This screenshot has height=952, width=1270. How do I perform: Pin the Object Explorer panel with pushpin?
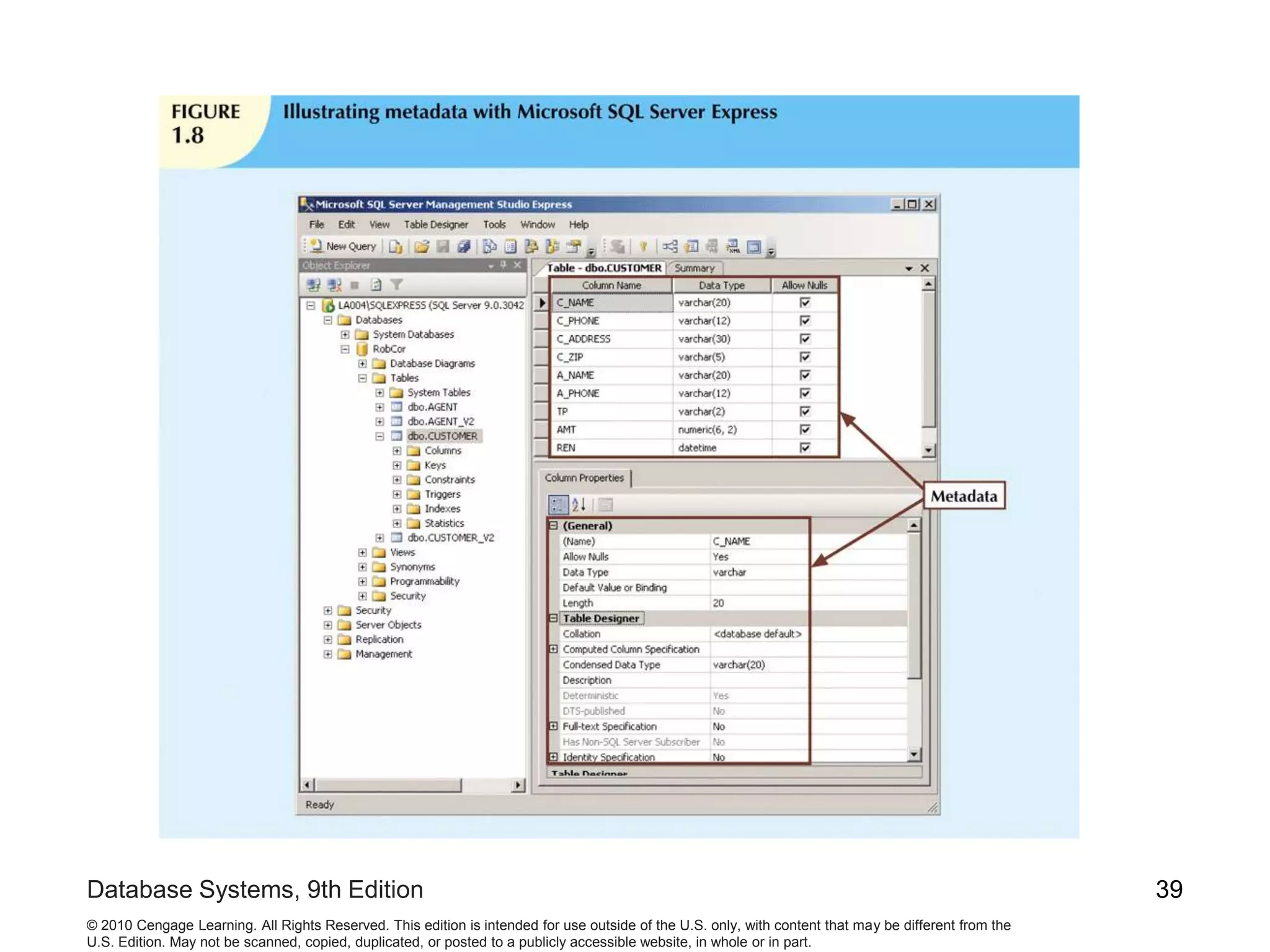(504, 265)
